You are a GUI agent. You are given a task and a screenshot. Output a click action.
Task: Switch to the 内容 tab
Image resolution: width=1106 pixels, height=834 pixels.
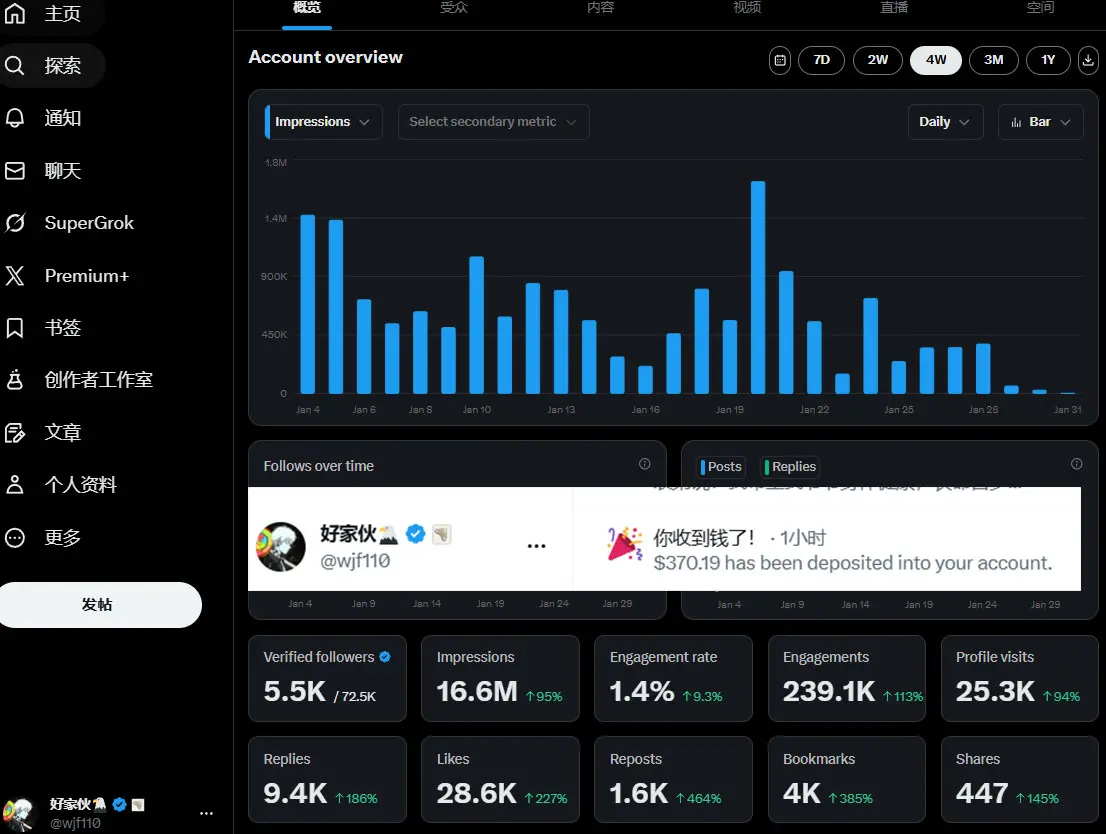(x=600, y=8)
